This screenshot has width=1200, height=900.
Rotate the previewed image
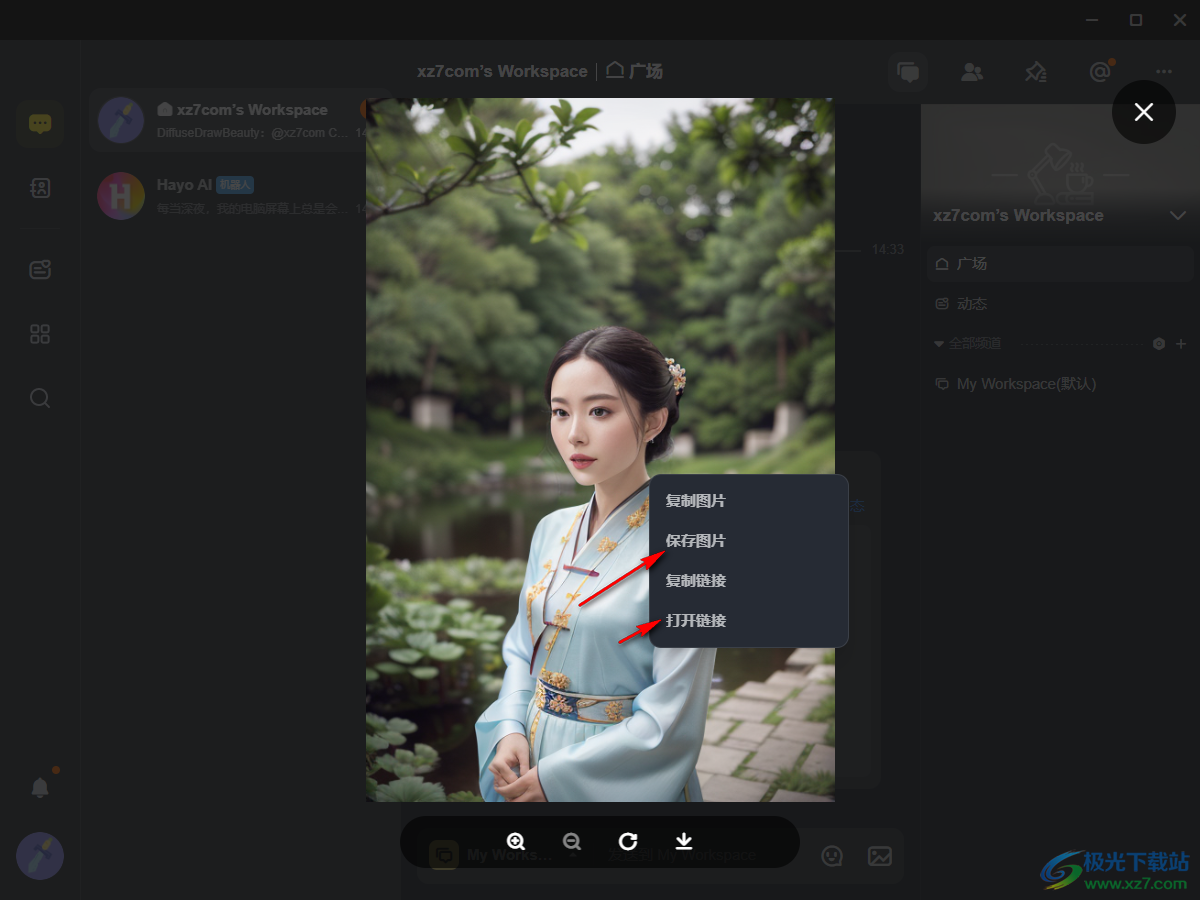pyautogui.click(x=628, y=842)
